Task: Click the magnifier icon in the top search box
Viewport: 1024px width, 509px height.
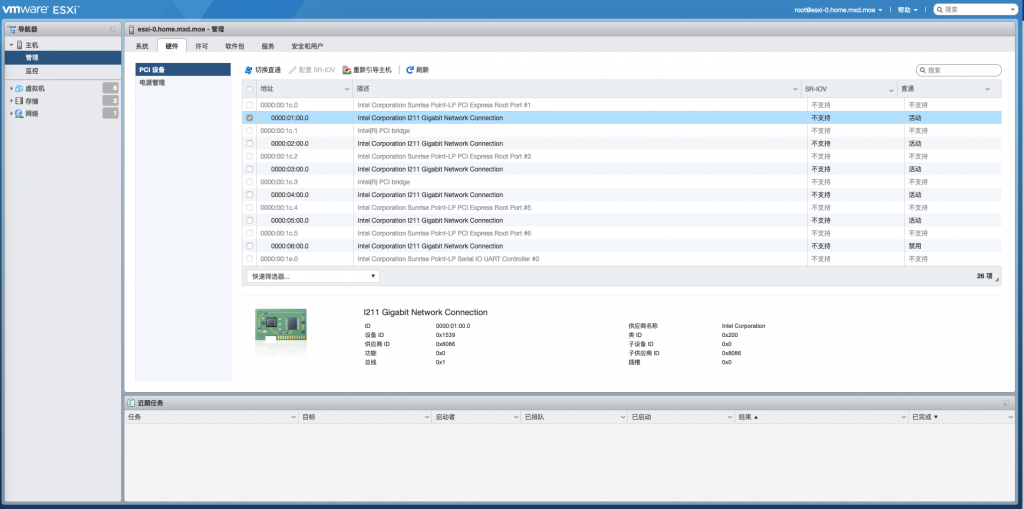Action: (x=939, y=10)
